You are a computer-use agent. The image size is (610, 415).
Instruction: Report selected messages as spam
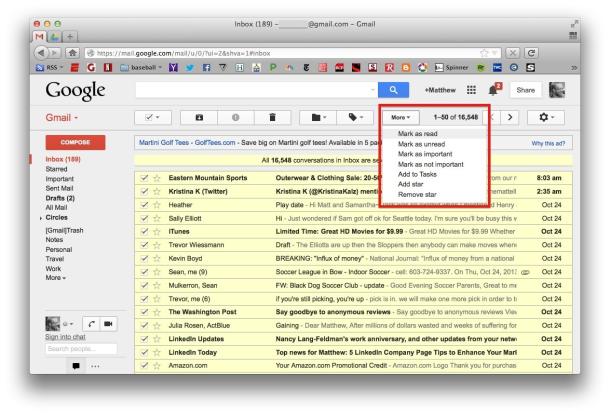click(235, 117)
